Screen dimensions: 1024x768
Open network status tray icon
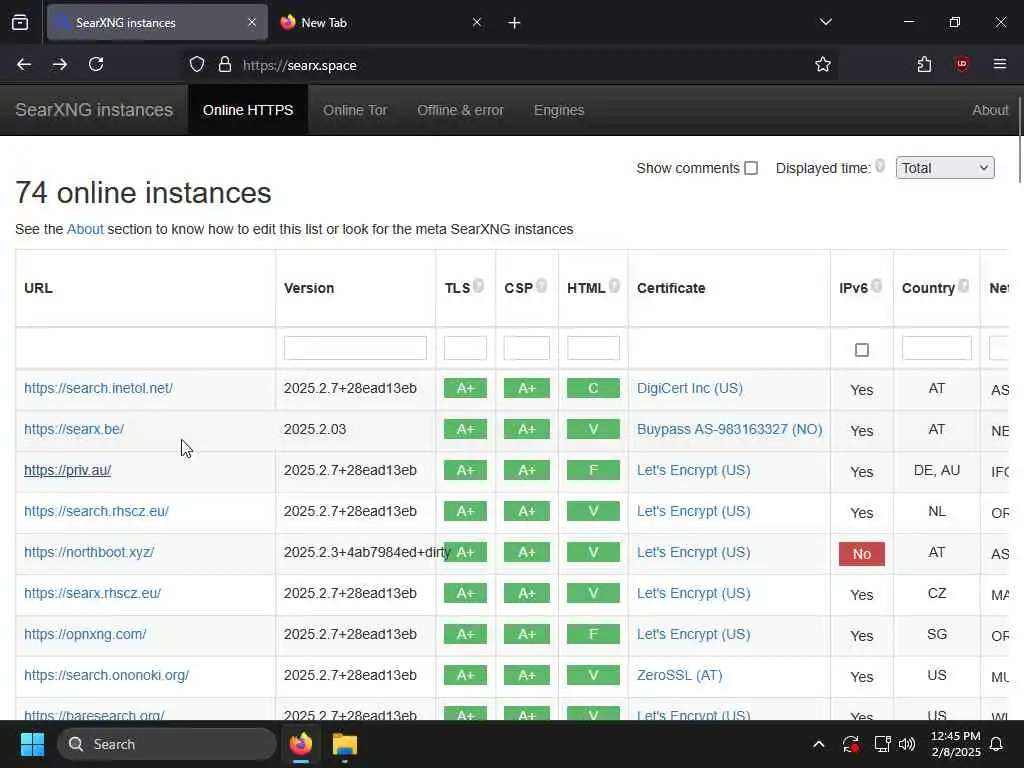882,744
